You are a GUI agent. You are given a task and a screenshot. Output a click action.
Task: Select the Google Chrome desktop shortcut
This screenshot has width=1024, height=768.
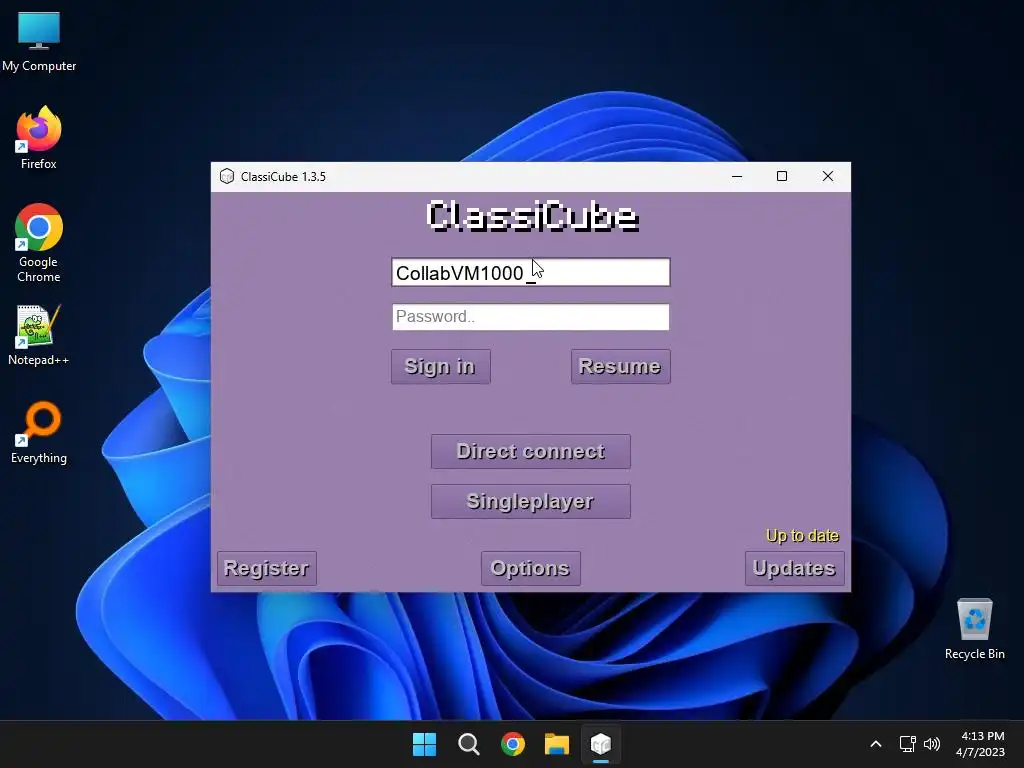click(39, 243)
